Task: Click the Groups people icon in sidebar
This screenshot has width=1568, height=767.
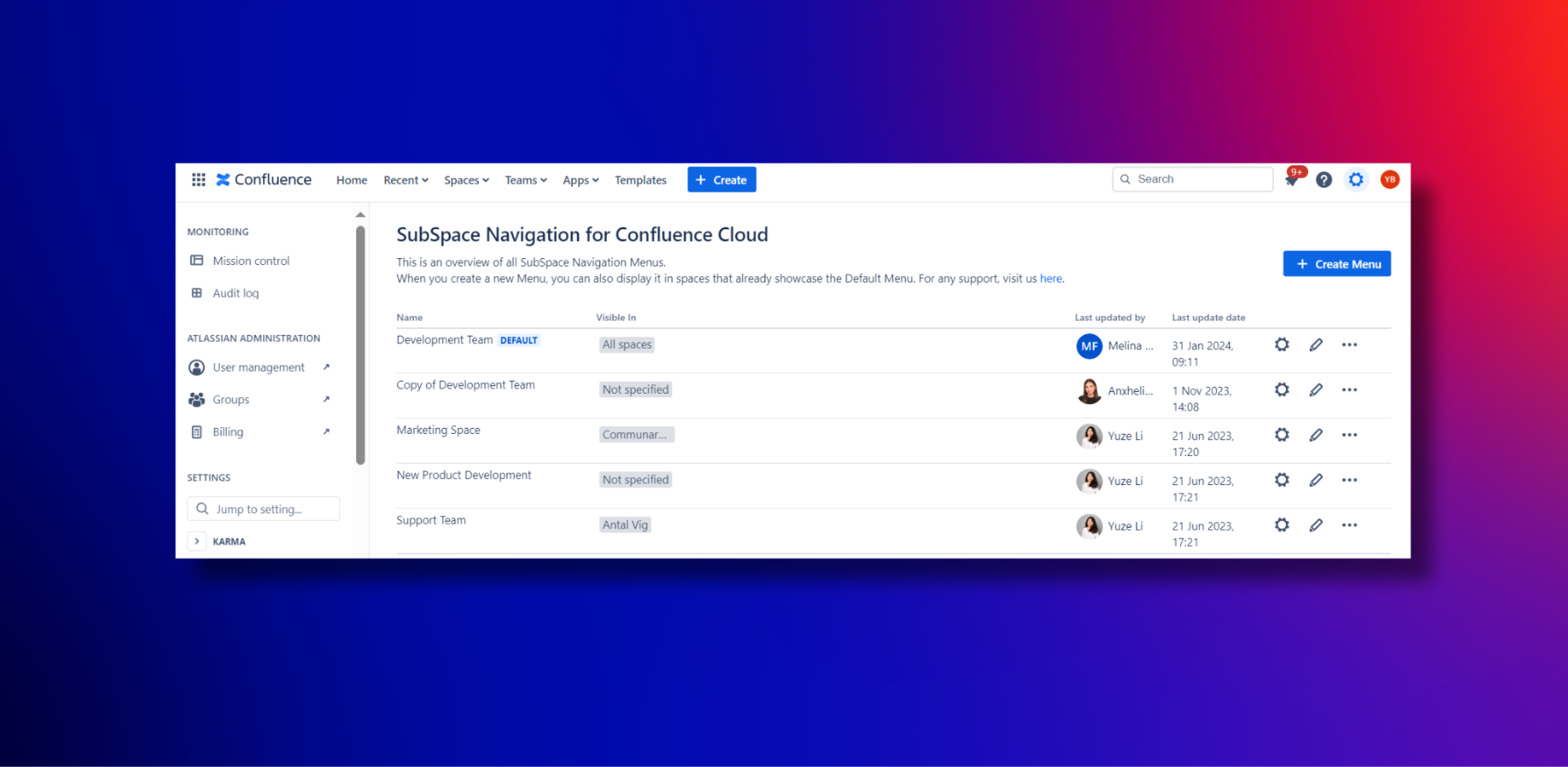Action: coord(197,400)
